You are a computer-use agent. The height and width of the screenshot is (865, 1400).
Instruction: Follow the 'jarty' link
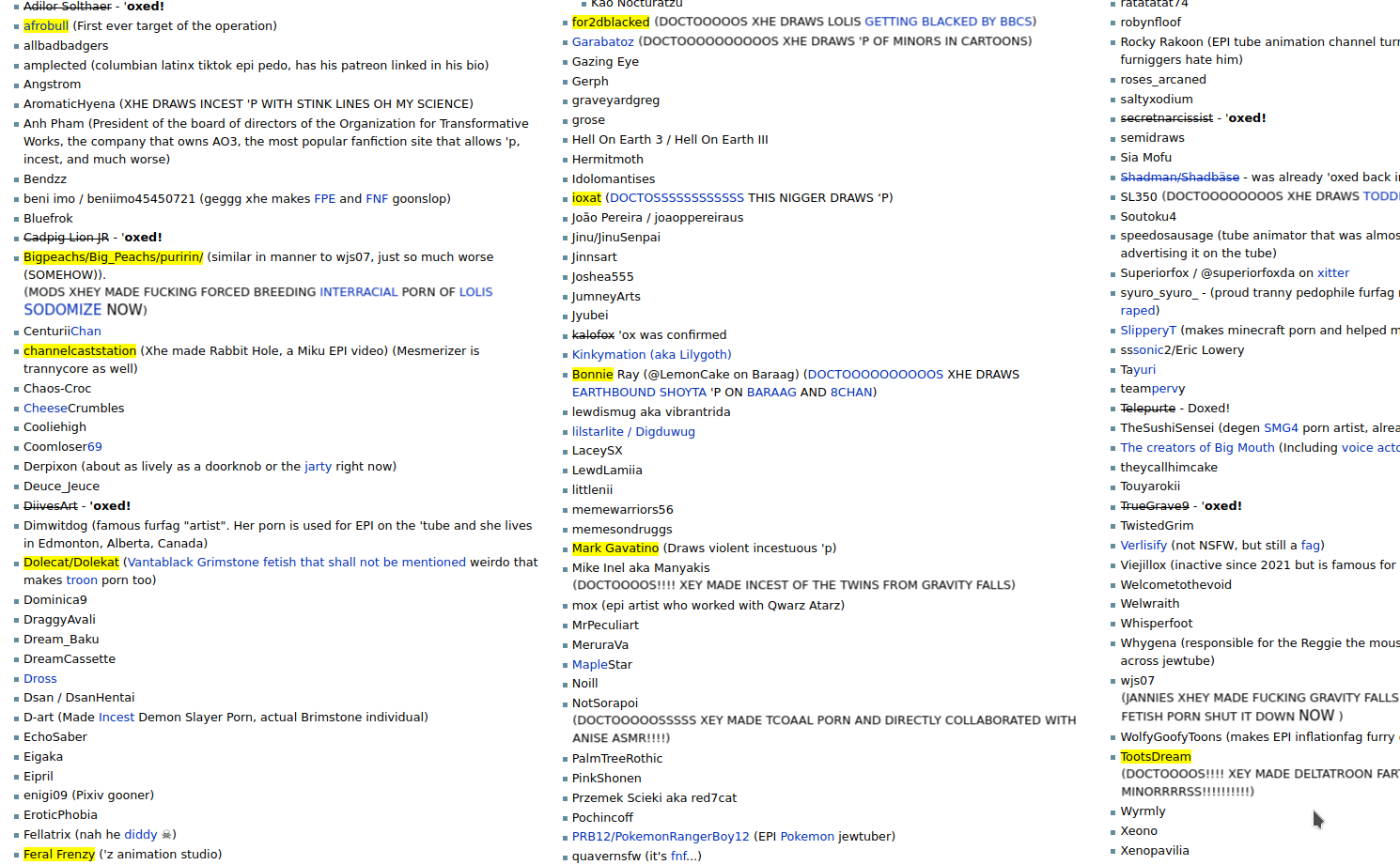pos(318,466)
